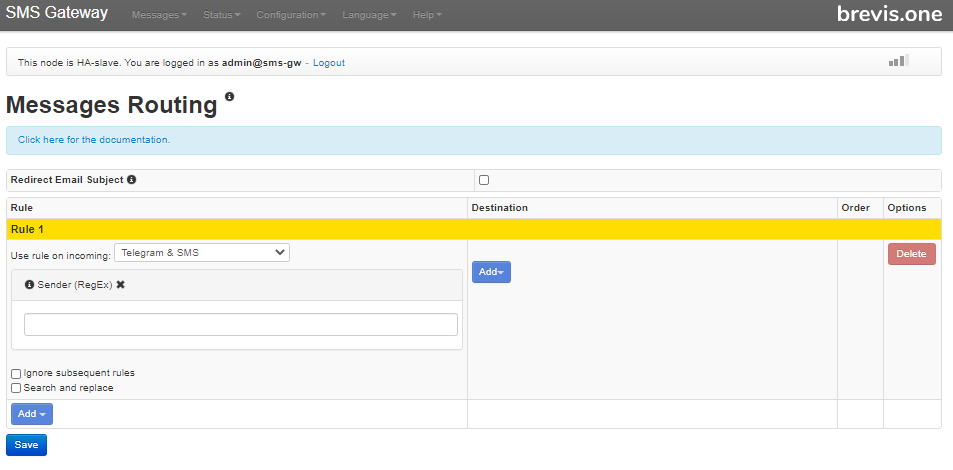Check Ignore subsequent rules

click(x=16, y=374)
